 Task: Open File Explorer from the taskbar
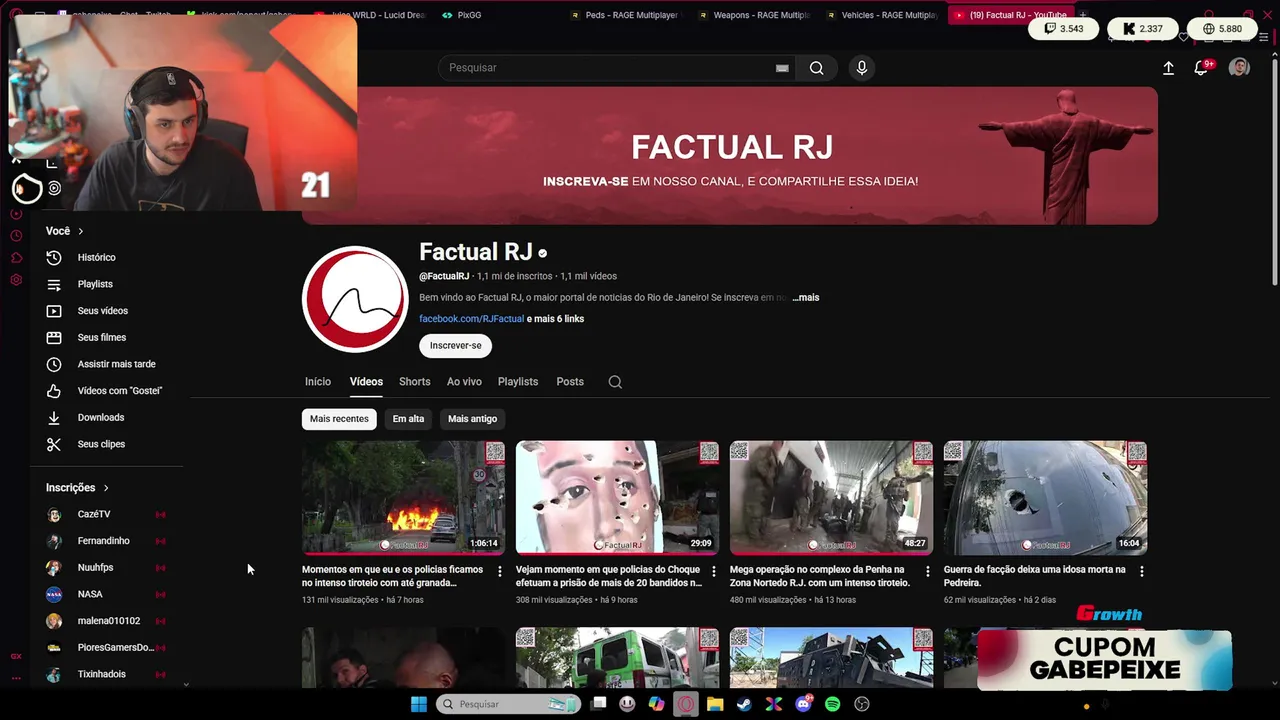pos(715,704)
